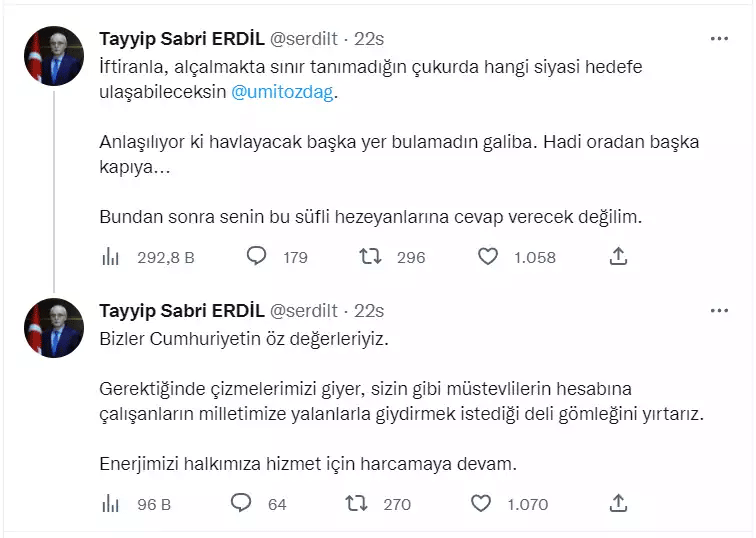Image resolution: width=756 pixels, height=538 pixels.
Task: Open views analytics on second tweet
Action: [111, 503]
